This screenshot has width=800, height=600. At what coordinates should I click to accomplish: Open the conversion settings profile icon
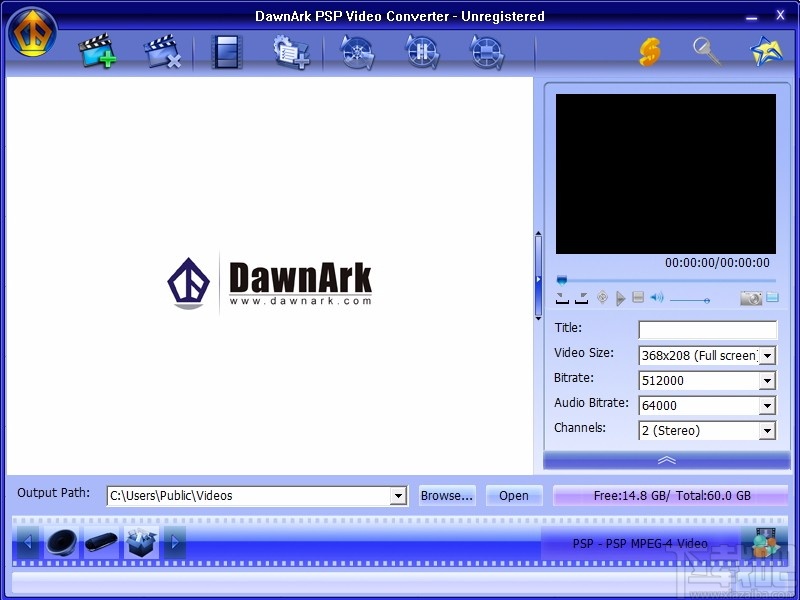(291, 55)
